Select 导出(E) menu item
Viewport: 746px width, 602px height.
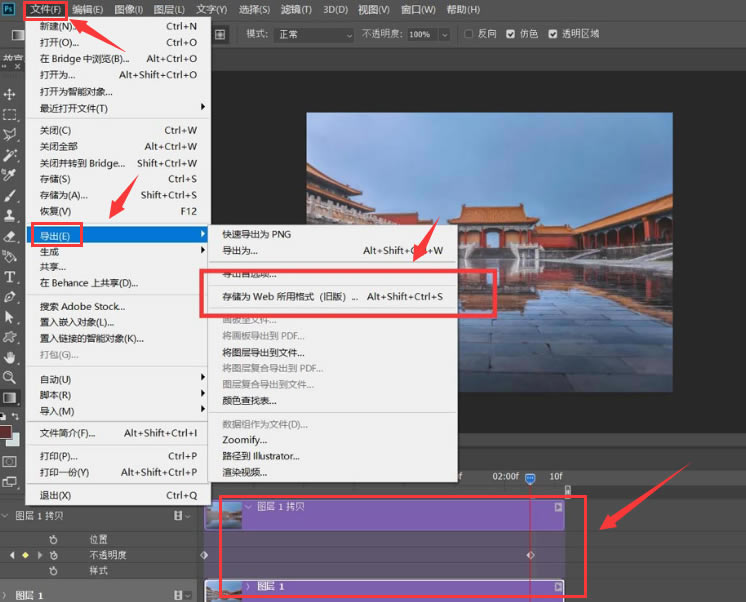click(x=118, y=235)
